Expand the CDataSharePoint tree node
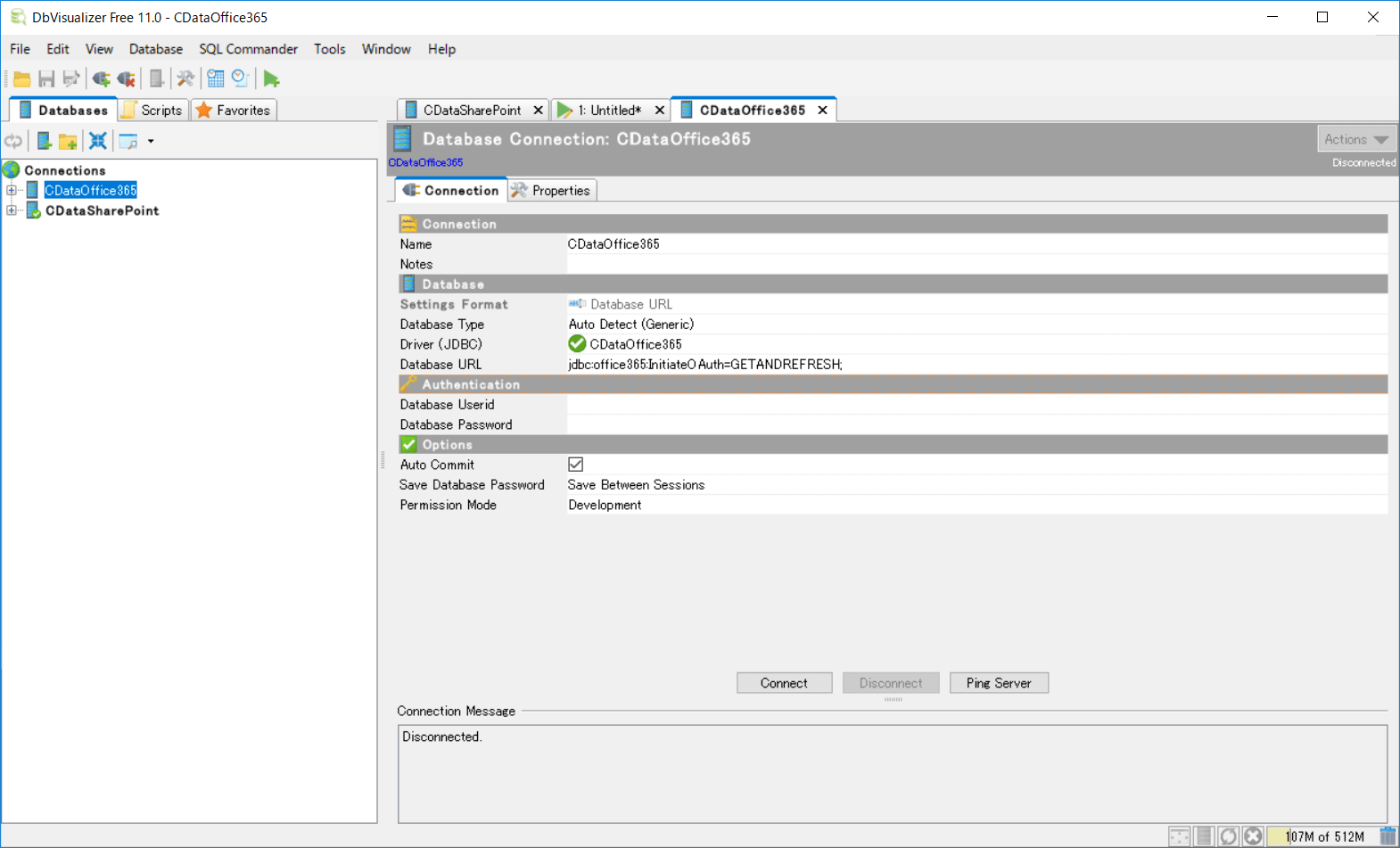Screen dimensions: 1400x848 (12, 210)
